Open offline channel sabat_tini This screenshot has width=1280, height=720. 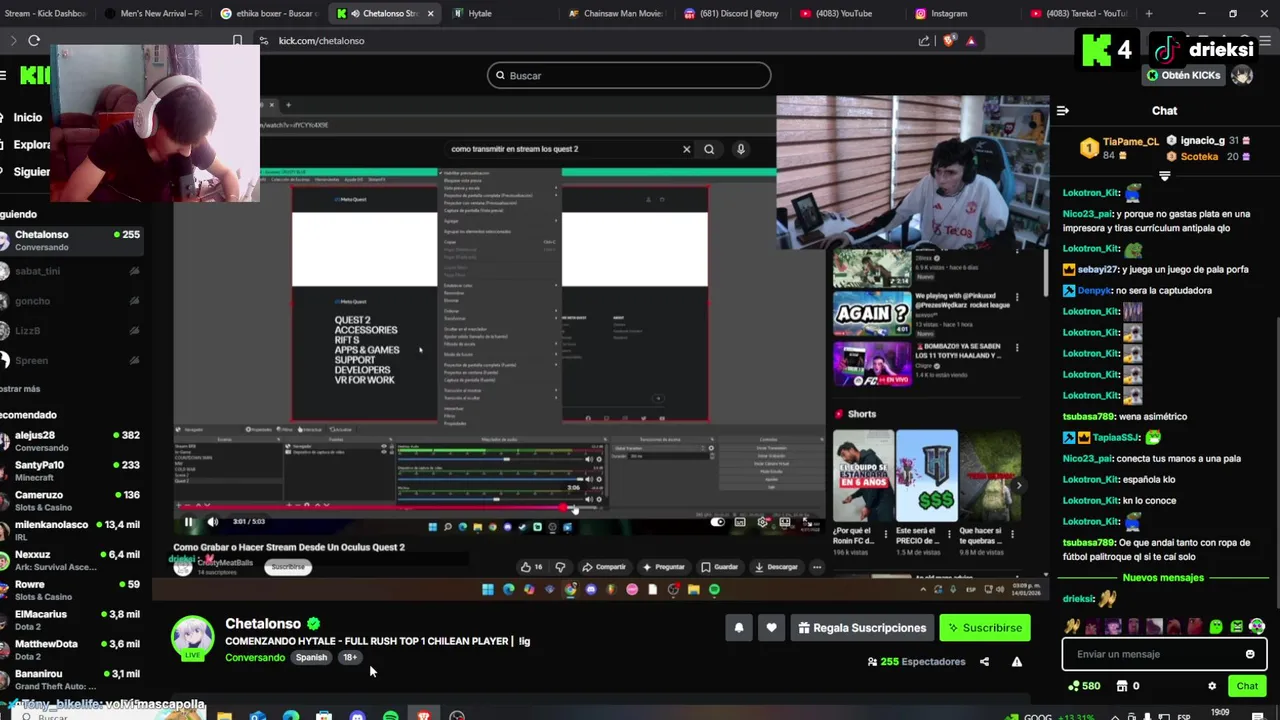[x=70, y=271]
